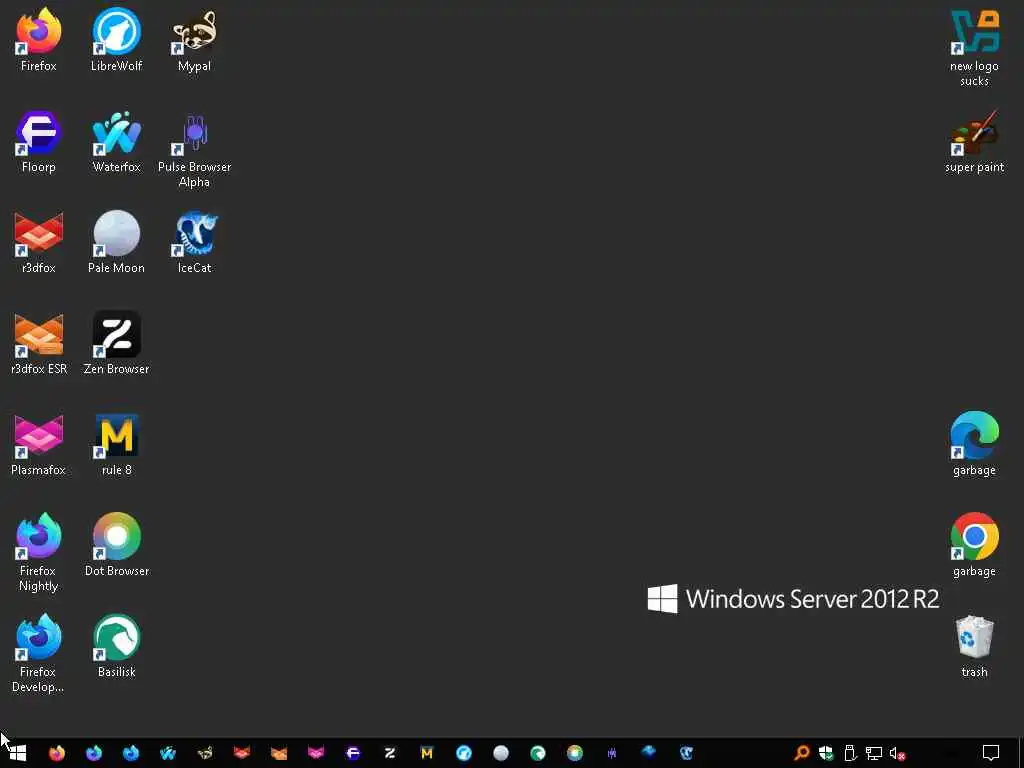Image resolution: width=1024 pixels, height=768 pixels.
Task: Launch Pale Moon from the taskbar
Action: [501, 753]
